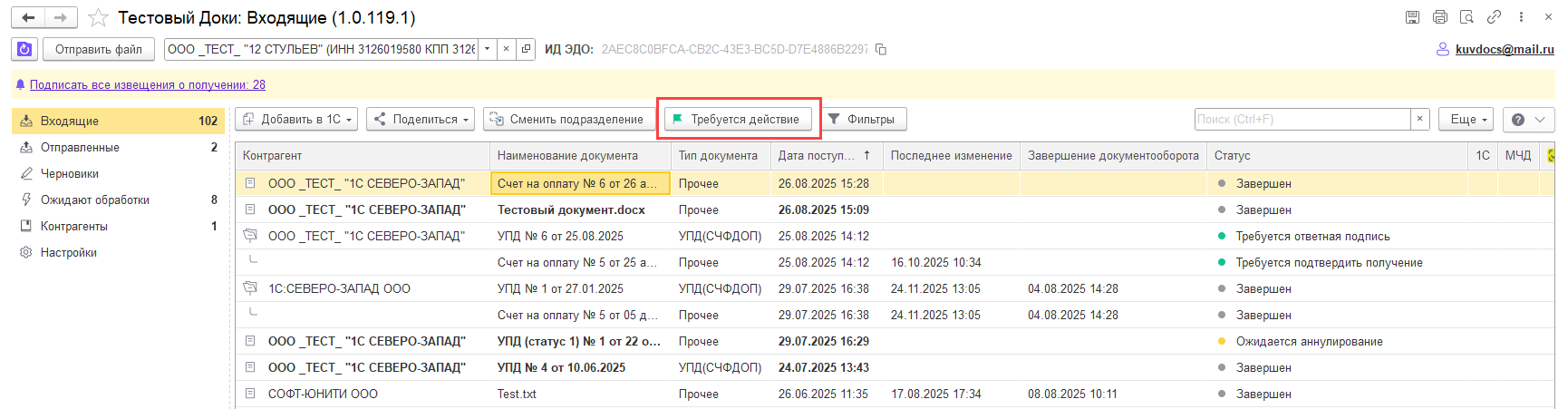Toggle the Требуется действие flag filter
The width and height of the screenshot is (1568, 409).
point(738,119)
